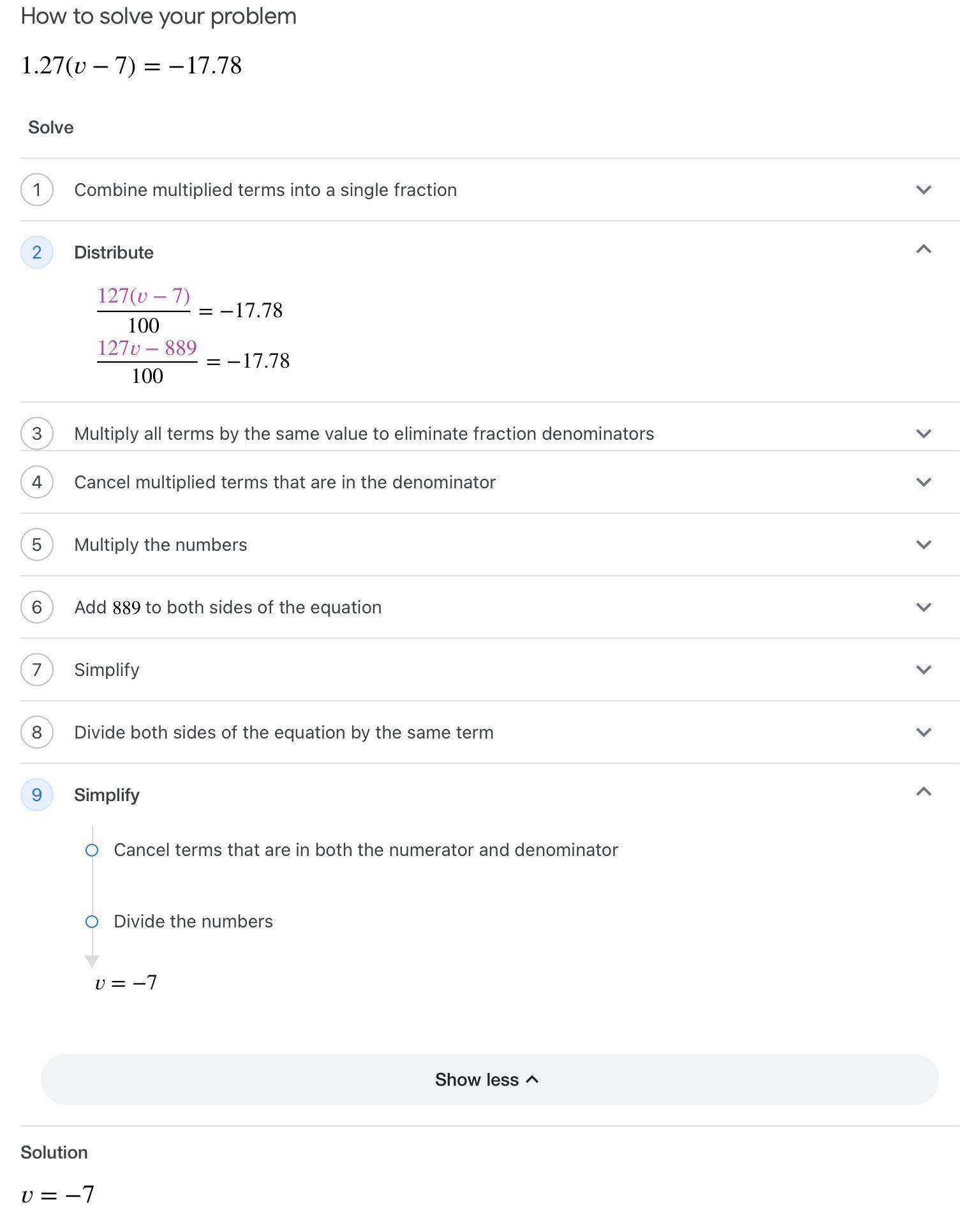The width and height of the screenshot is (980, 1214).
Task: Open the sub-step Divide the numbers
Action: click(x=193, y=921)
